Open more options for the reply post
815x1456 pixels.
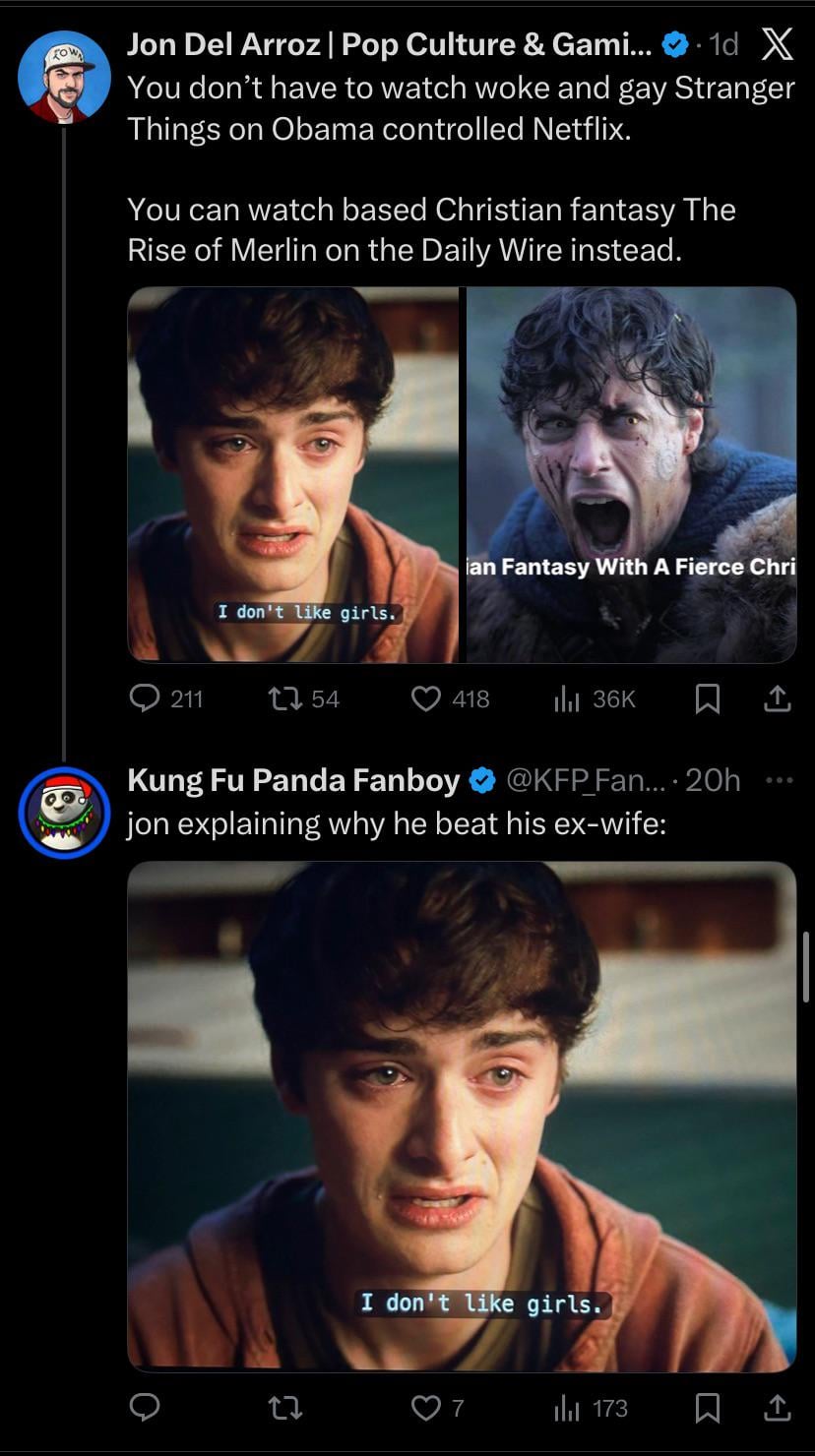[778, 780]
